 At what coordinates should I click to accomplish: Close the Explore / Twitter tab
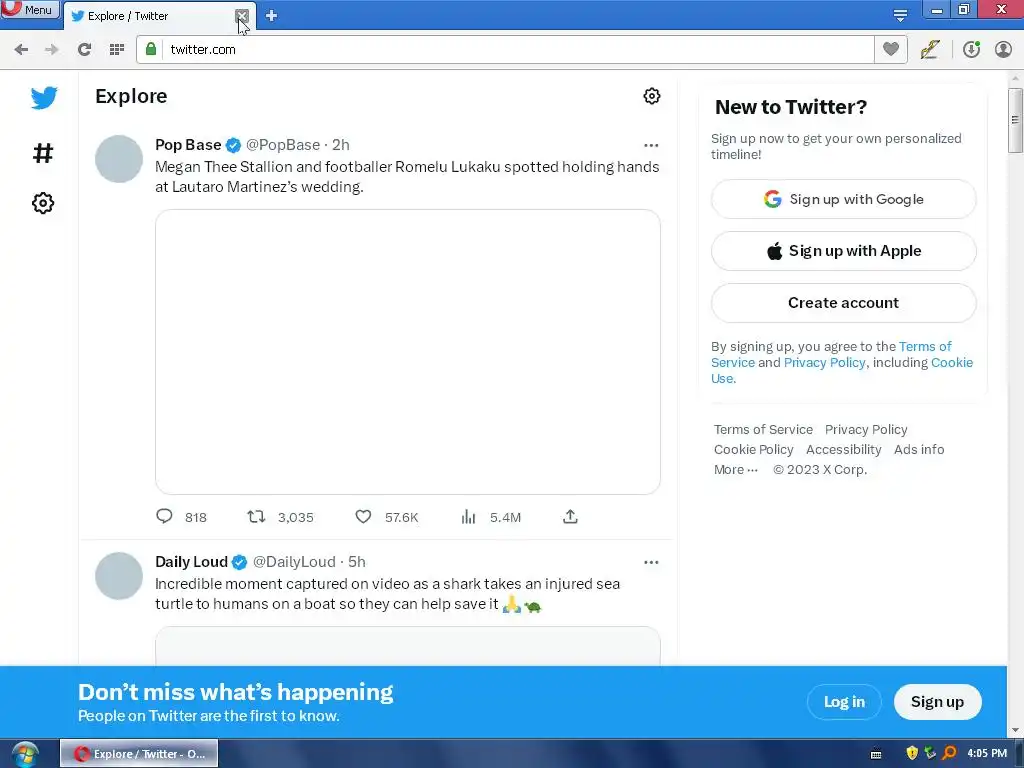242,16
